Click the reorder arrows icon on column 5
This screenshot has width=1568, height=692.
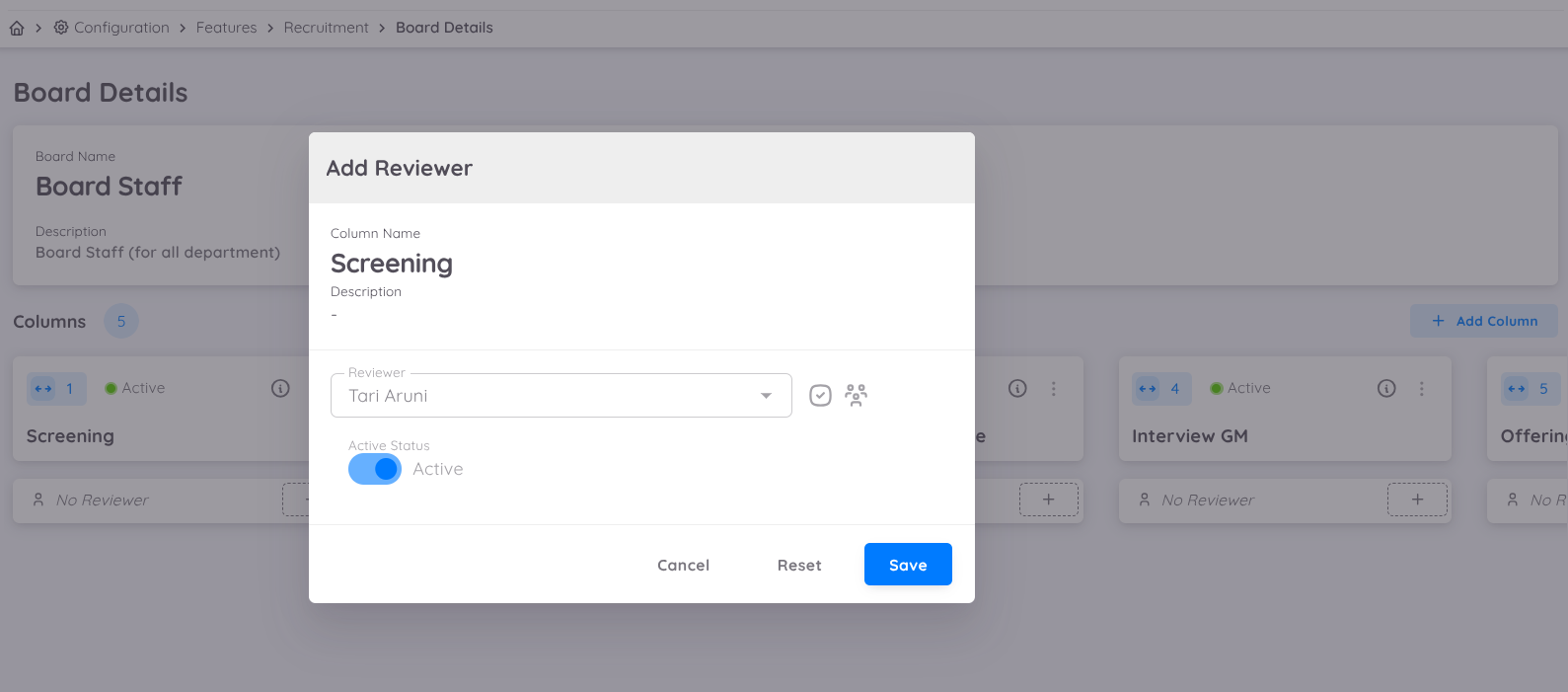1517,389
